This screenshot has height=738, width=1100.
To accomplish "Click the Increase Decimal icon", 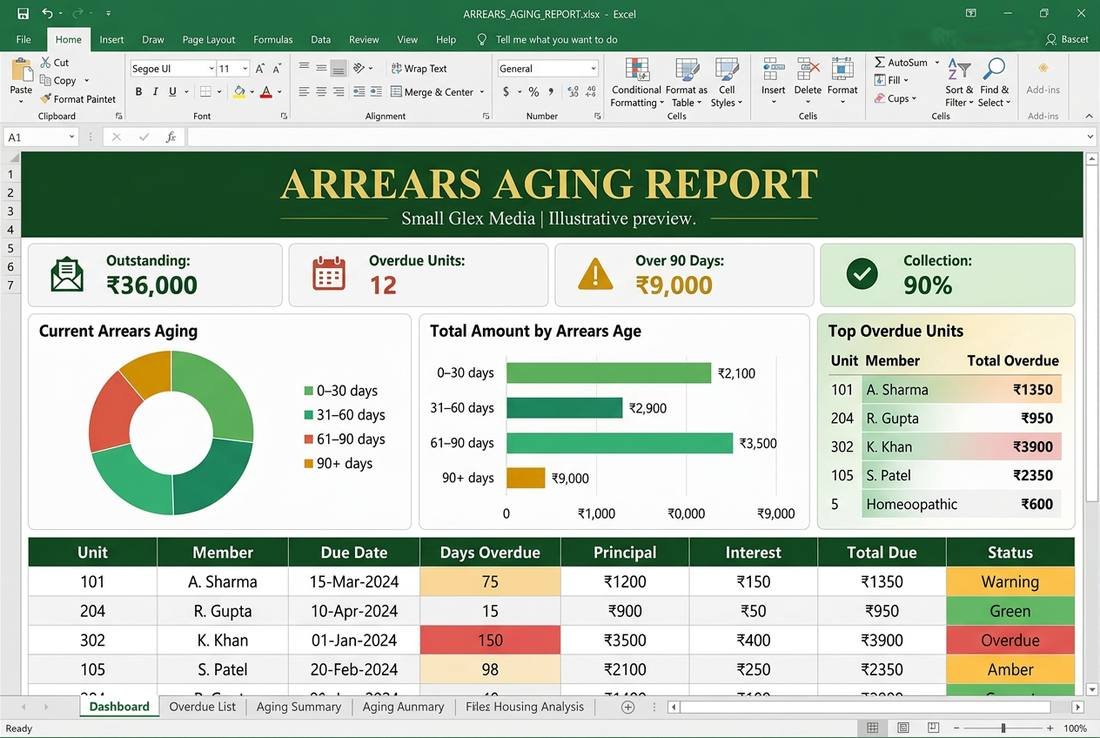I will tap(573, 91).
